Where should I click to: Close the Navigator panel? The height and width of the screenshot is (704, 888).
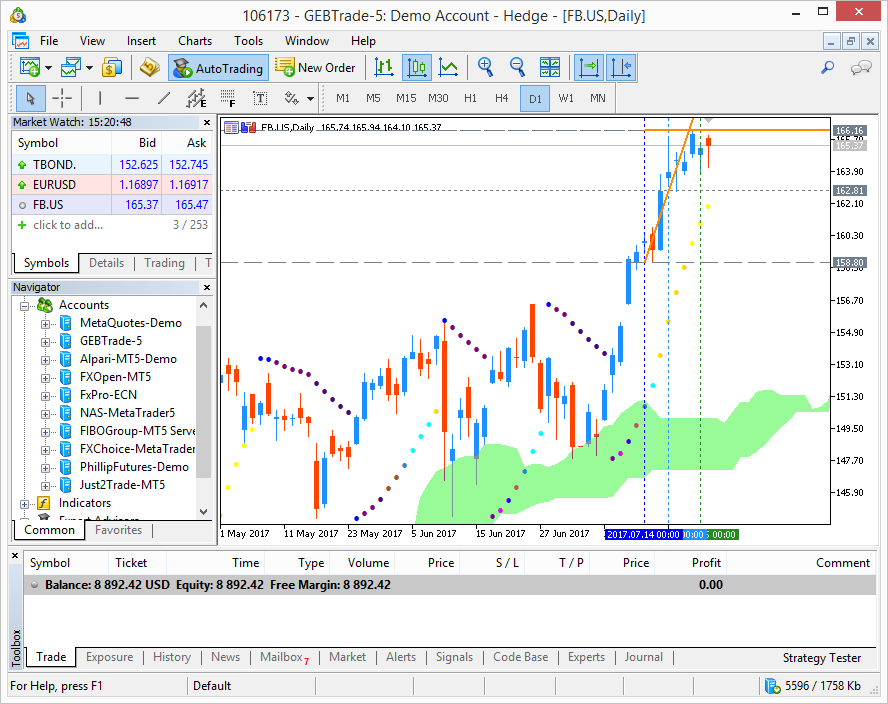click(207, 287)
